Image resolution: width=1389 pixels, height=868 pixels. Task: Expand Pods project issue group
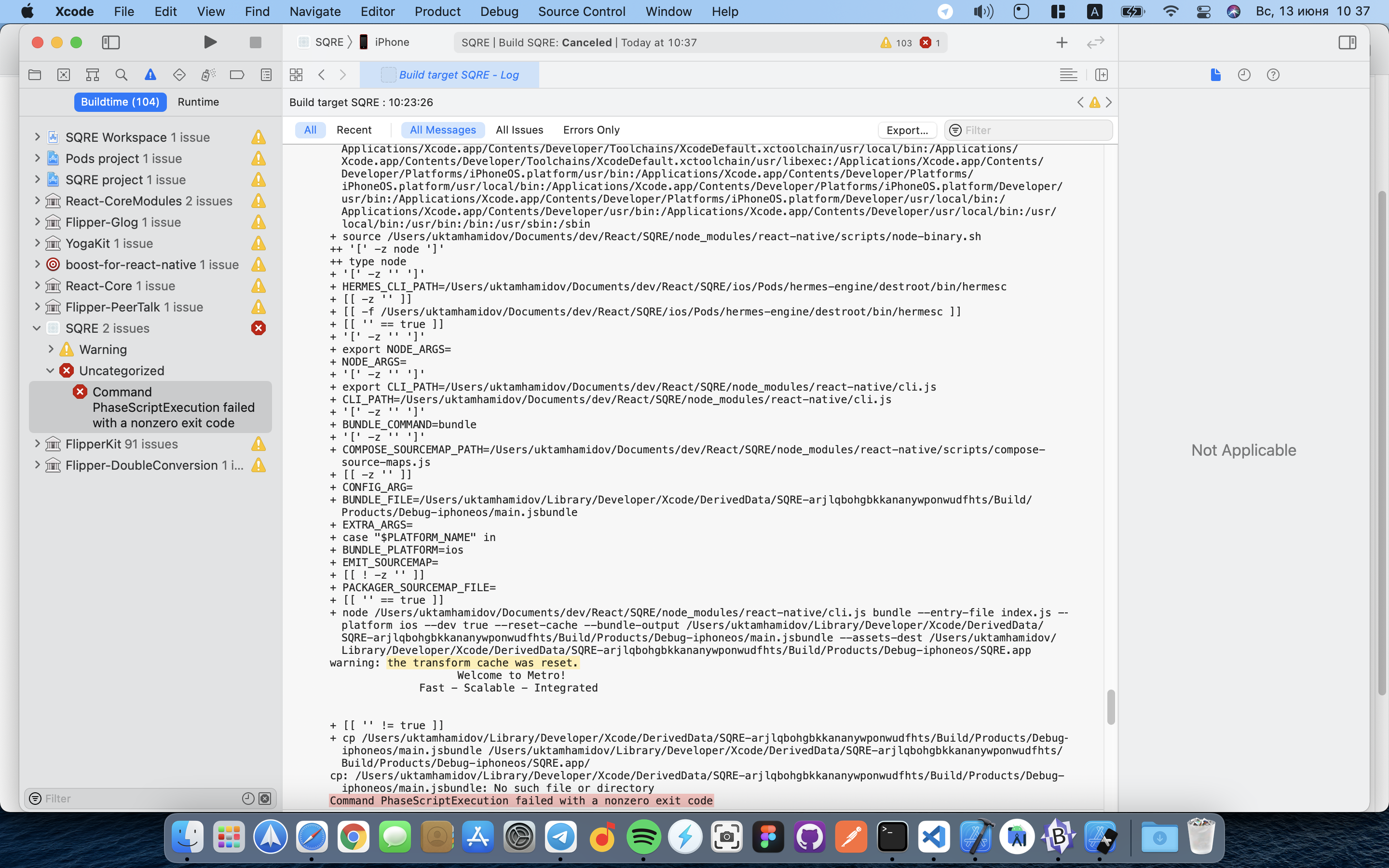(x=37, y=158)
